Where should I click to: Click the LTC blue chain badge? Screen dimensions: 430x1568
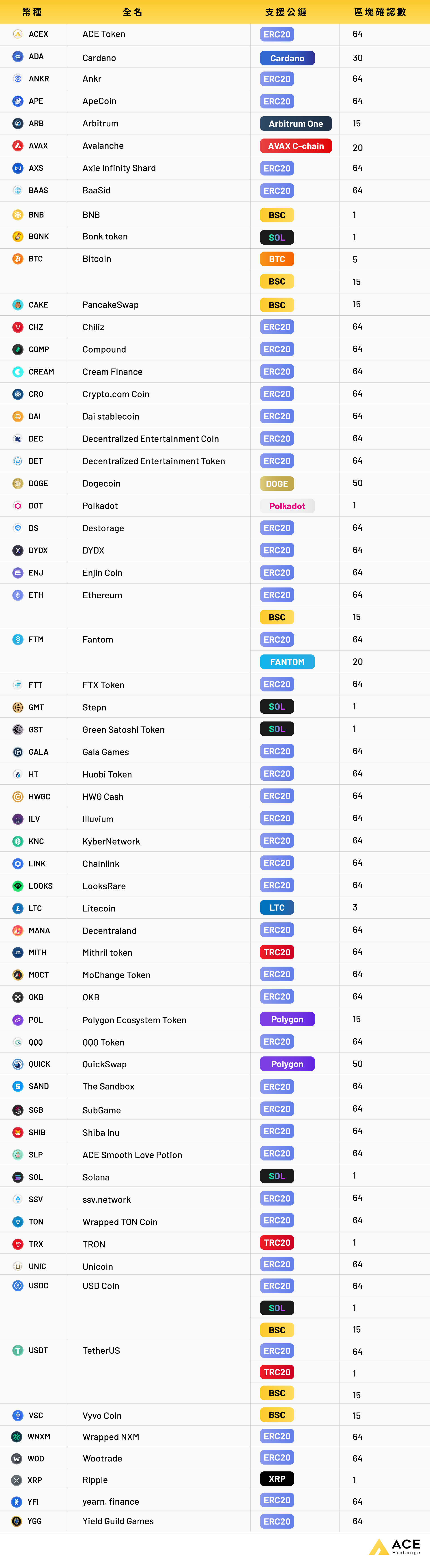(x=277, y=908)
